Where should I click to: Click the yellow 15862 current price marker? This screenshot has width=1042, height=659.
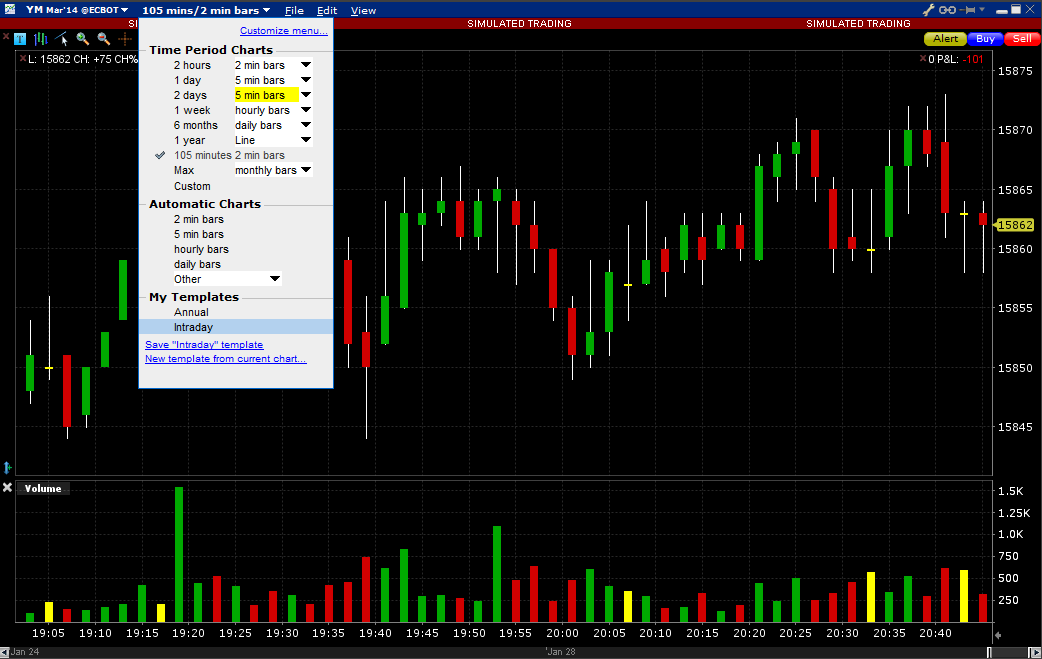[x=1014, y=225]
